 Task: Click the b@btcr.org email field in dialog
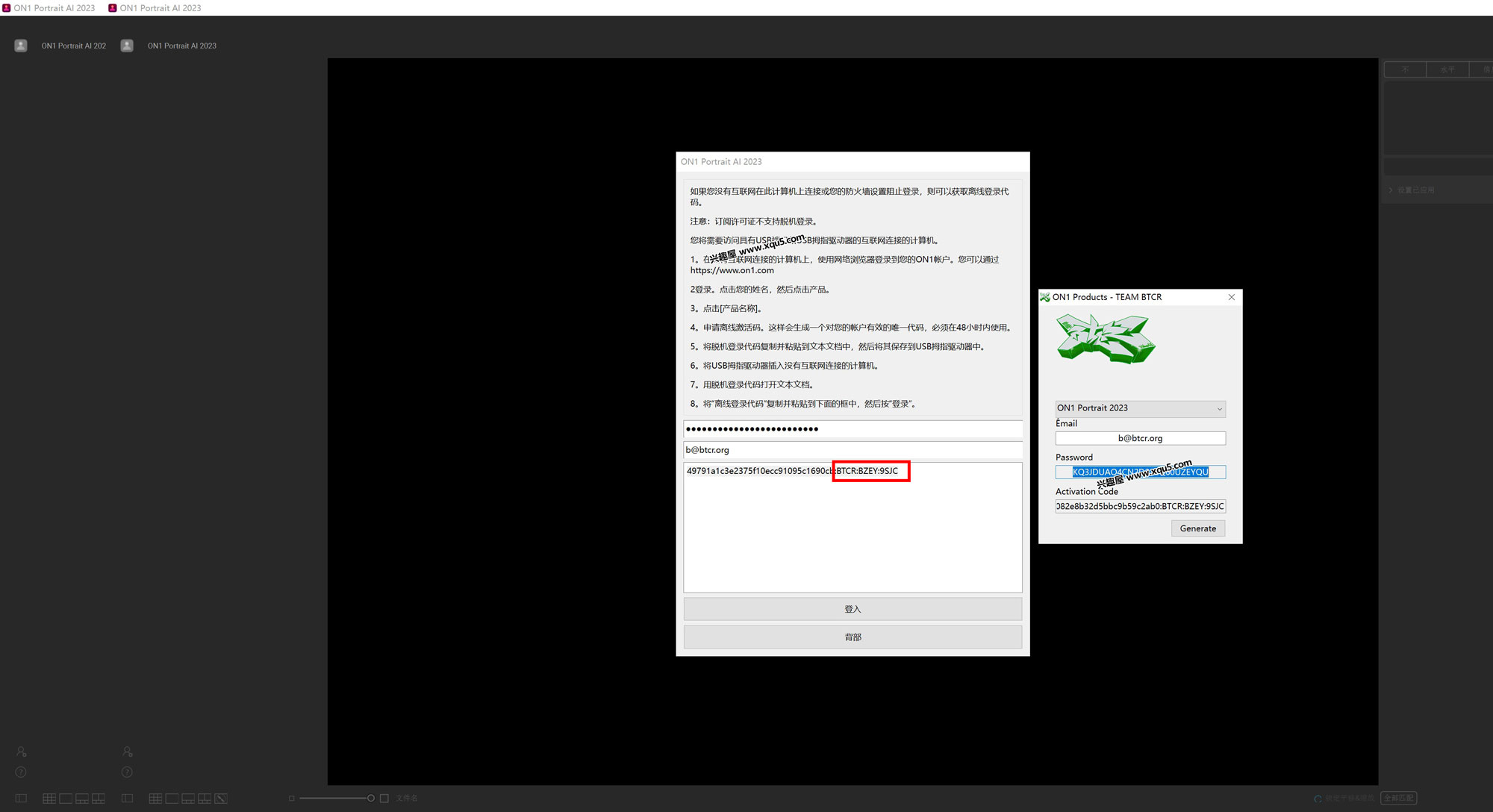(853, 450)
